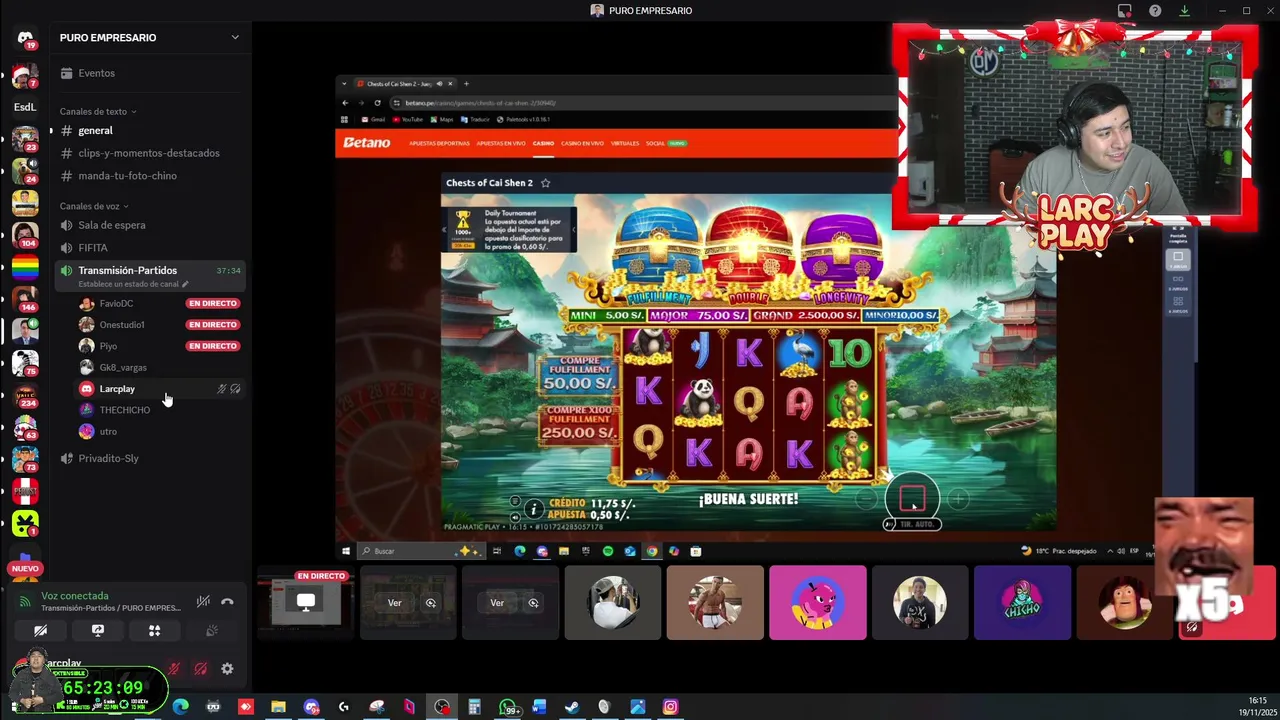Viewport: 1280px width, 720px height.
Task: Pop out second stream preview icon
Action: (x=533, y=603)
